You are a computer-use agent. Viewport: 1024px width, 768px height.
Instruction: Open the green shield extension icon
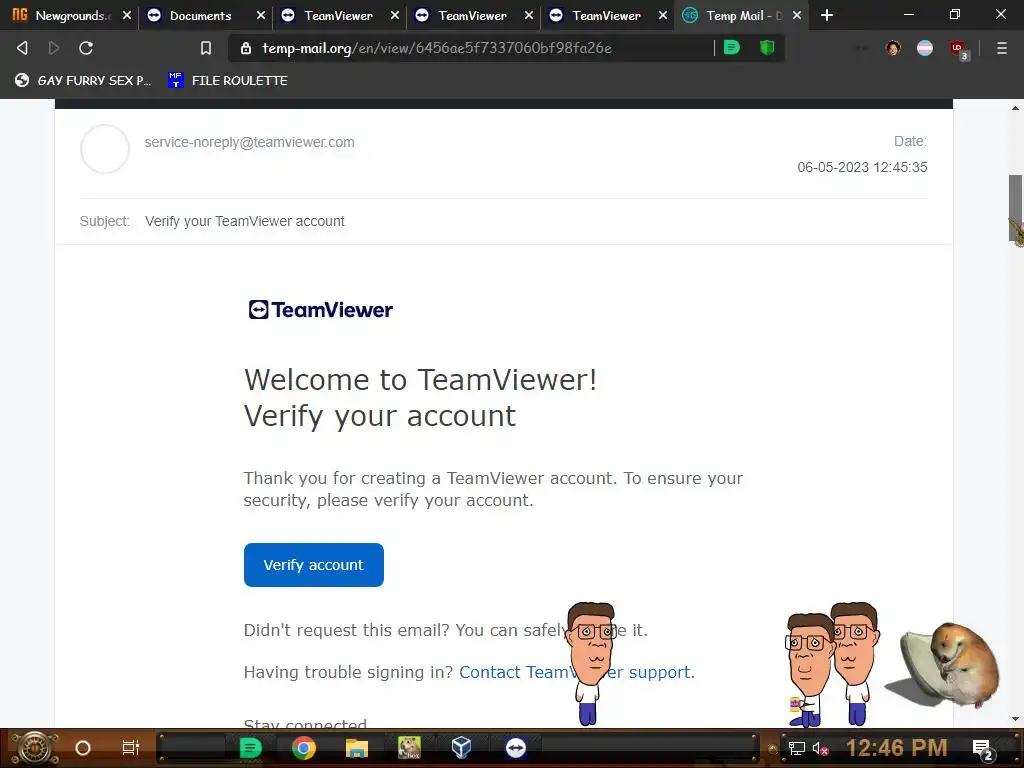(x=767, y=48)
